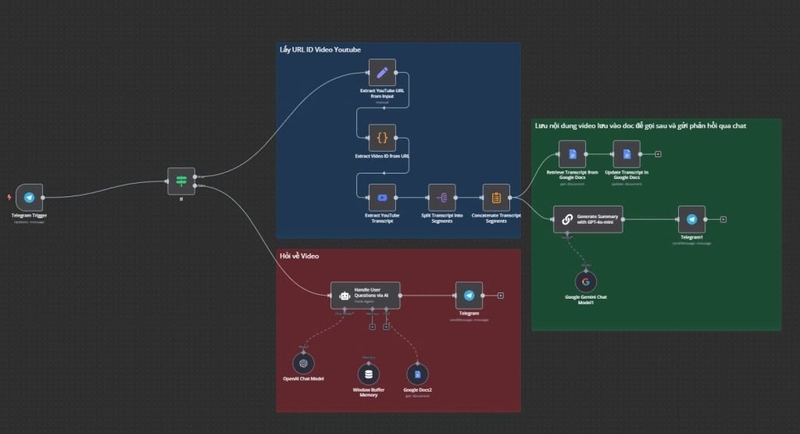Viewport: 800px width, 434px height.
Task: Select the 'Lấy URL ID Video Youtube' sticky note title
Action: click(x=320, y=49)
